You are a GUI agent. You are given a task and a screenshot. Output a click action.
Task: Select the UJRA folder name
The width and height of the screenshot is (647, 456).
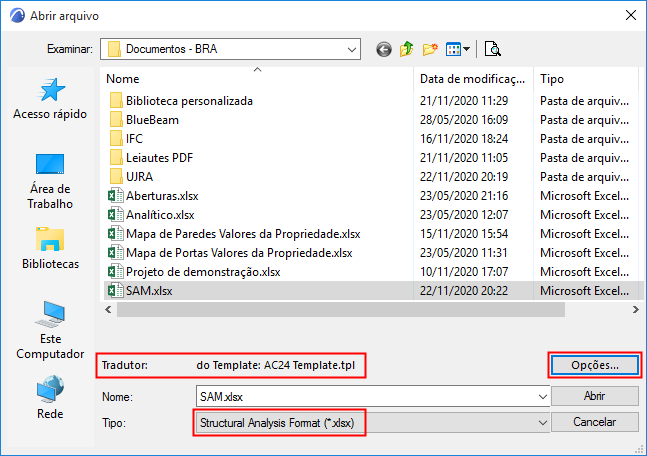tap(139, 177)
